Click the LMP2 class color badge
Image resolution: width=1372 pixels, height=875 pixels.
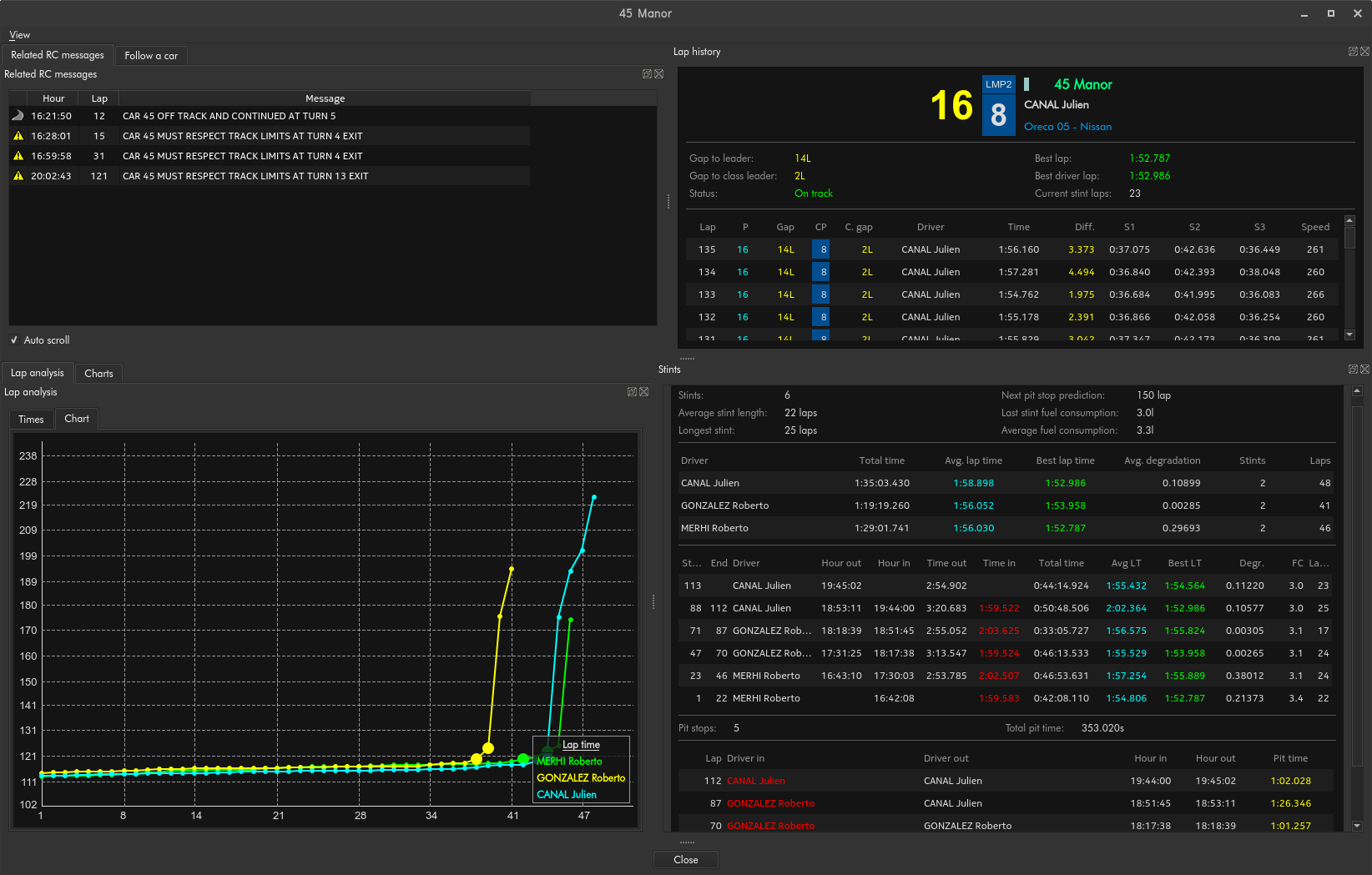pos(998,84)
